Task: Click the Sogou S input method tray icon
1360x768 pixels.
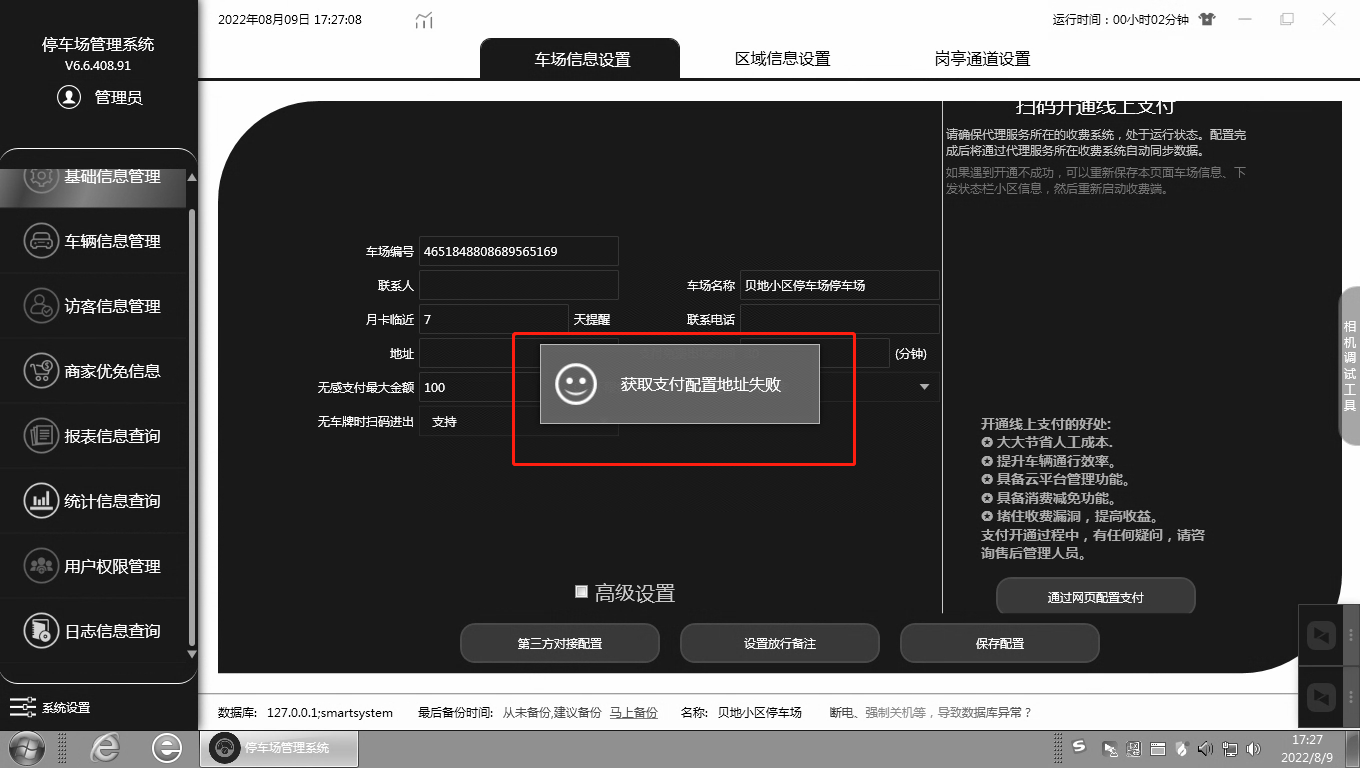Action: tap(1079, 747)
